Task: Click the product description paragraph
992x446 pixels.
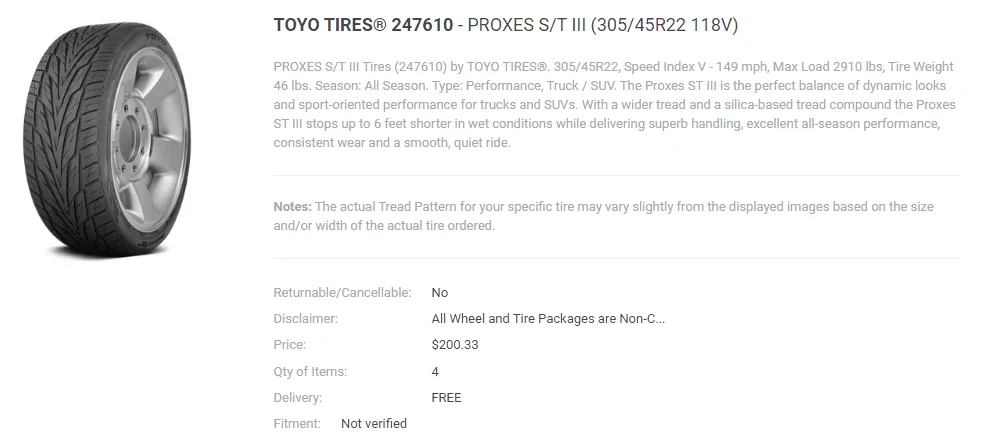Action: pyautogui.click(x=616, y=104)
